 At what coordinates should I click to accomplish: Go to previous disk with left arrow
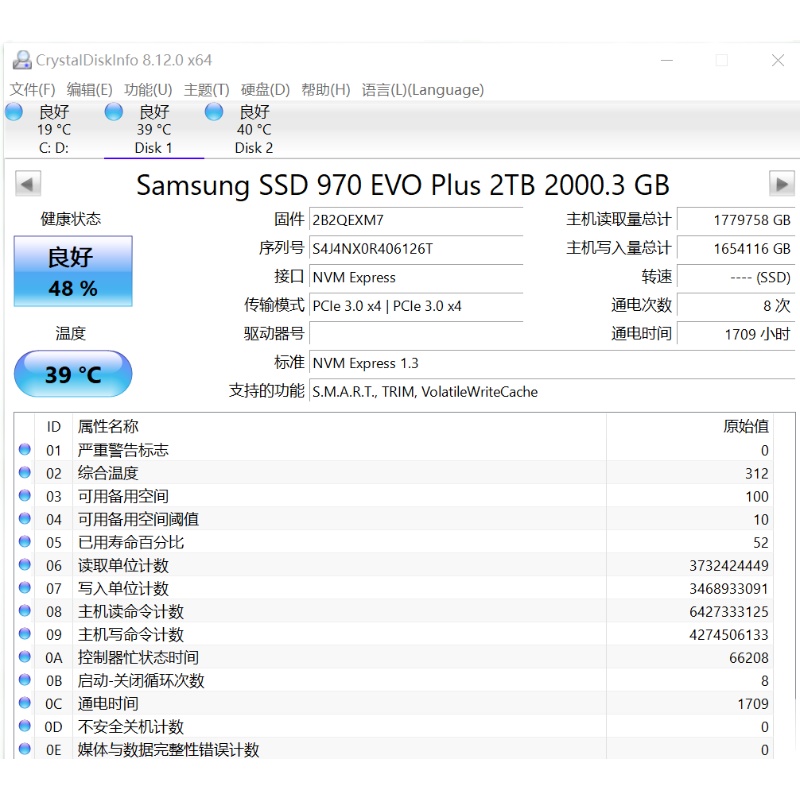click(28, 184)
